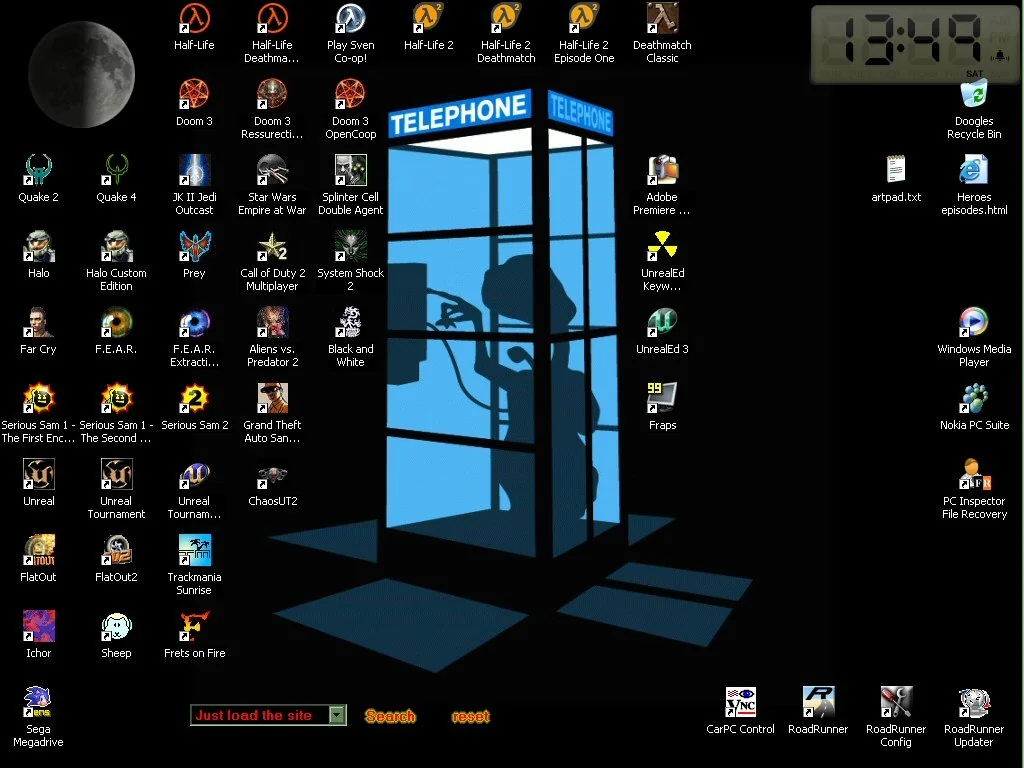Screen dimensions: 1024x768
Task: Launch Adobe Premiere shortcut
Action: (x=662, y=170)
